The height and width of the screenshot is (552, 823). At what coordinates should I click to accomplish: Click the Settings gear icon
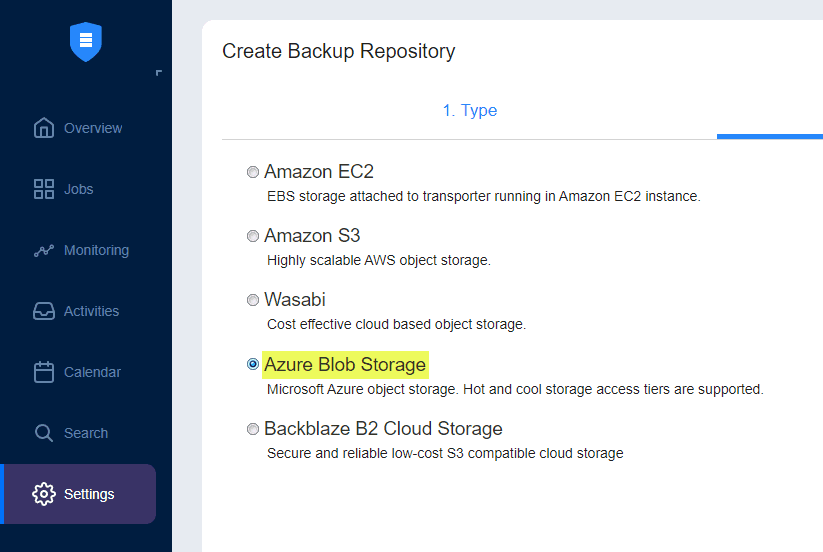(44, 494)
